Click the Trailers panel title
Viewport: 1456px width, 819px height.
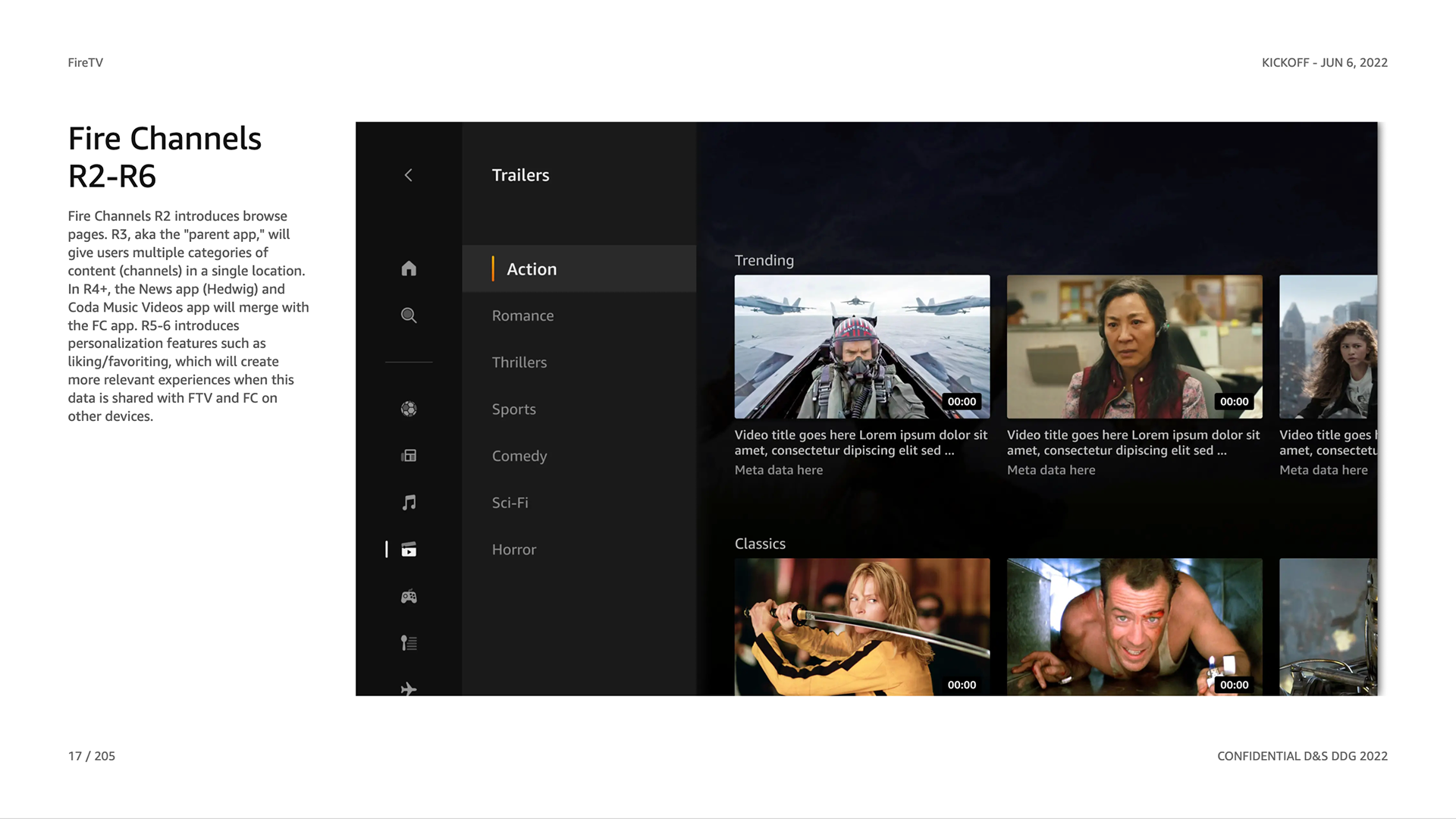[520, 175]
